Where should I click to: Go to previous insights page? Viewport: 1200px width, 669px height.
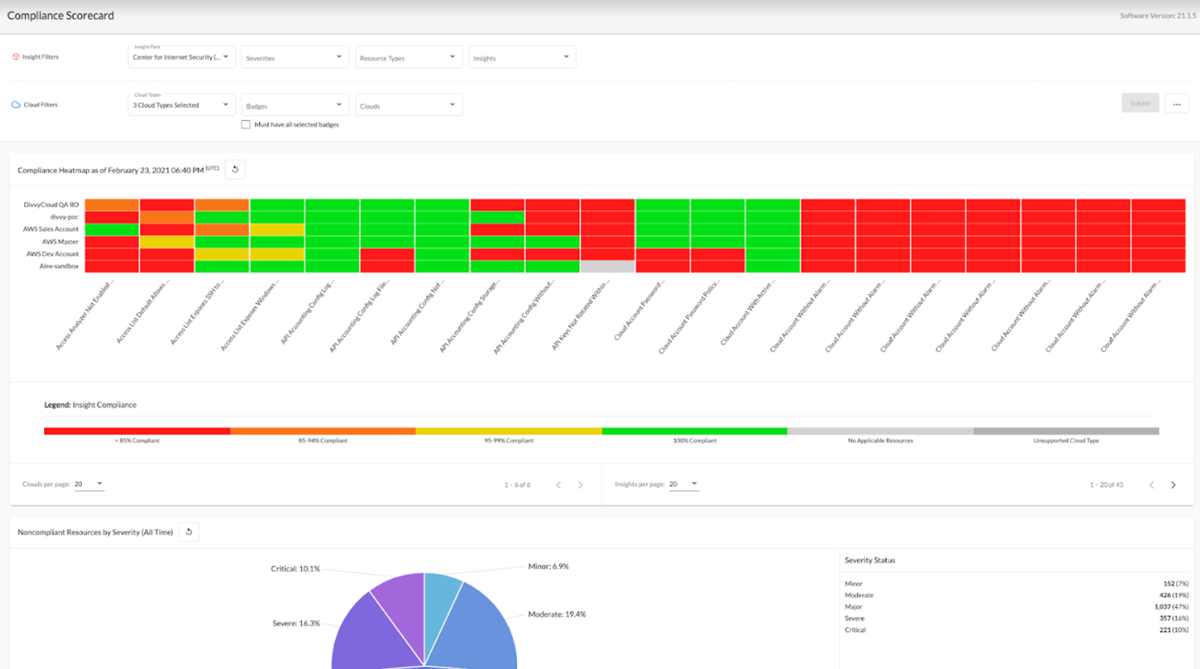tap(1151, 485)
